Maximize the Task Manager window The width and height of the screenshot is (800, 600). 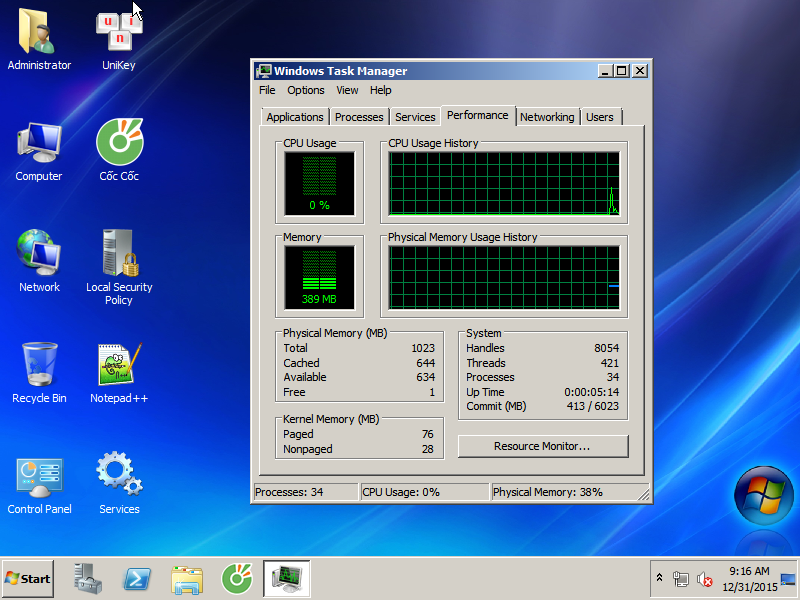coord(621,71)
